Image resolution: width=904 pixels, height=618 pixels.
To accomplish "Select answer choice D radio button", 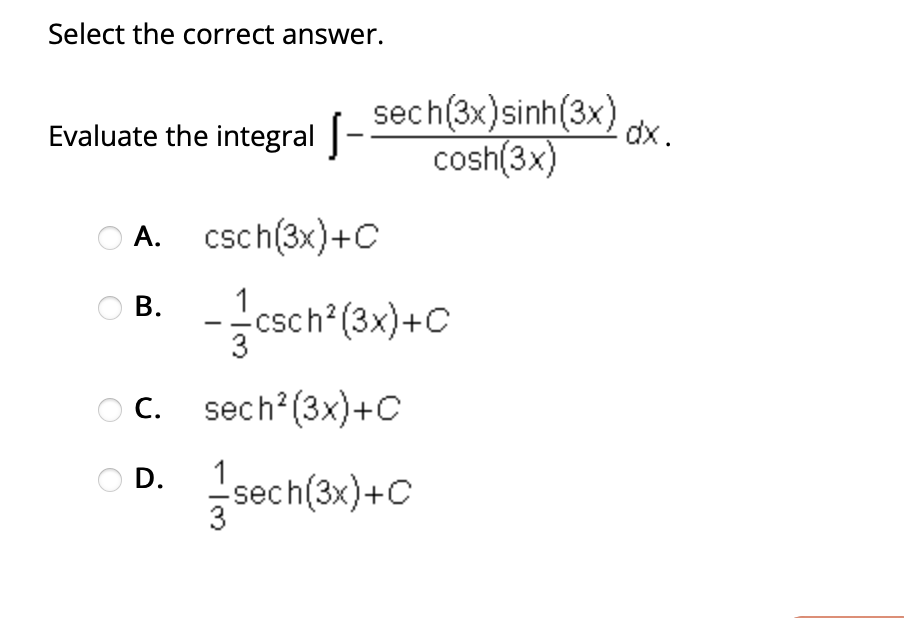I will pos(109,482).
